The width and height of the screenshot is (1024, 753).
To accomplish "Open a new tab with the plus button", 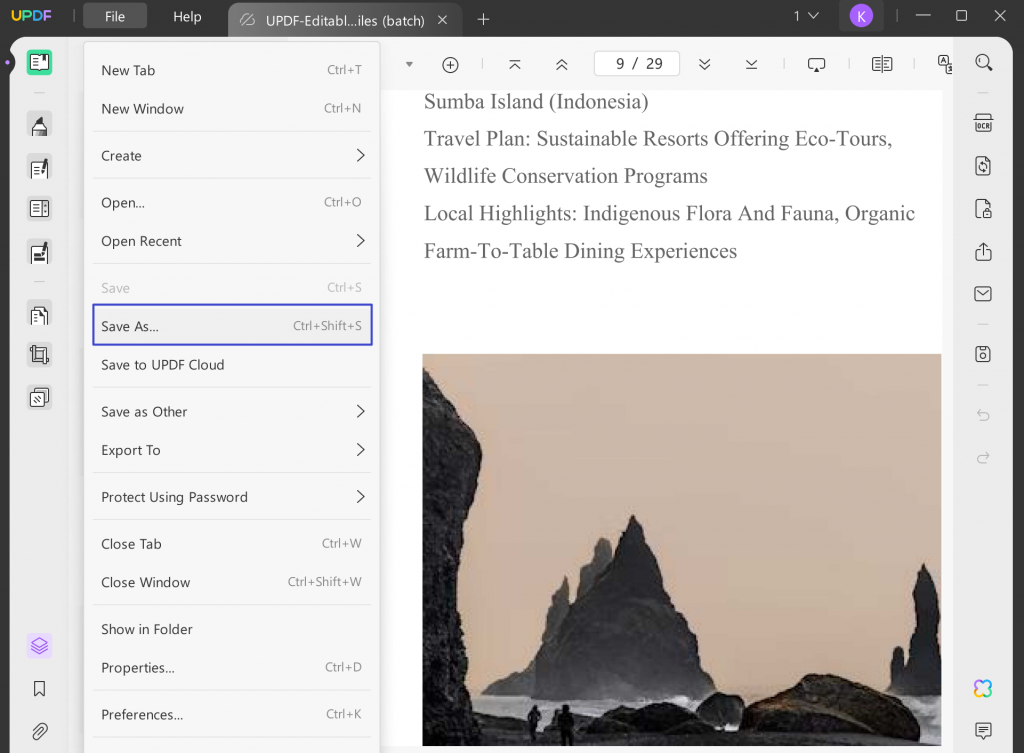I will [483, 17].
